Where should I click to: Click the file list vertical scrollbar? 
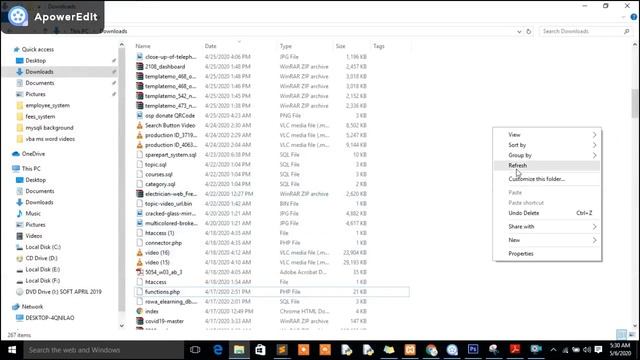click(x=635, y=103)
